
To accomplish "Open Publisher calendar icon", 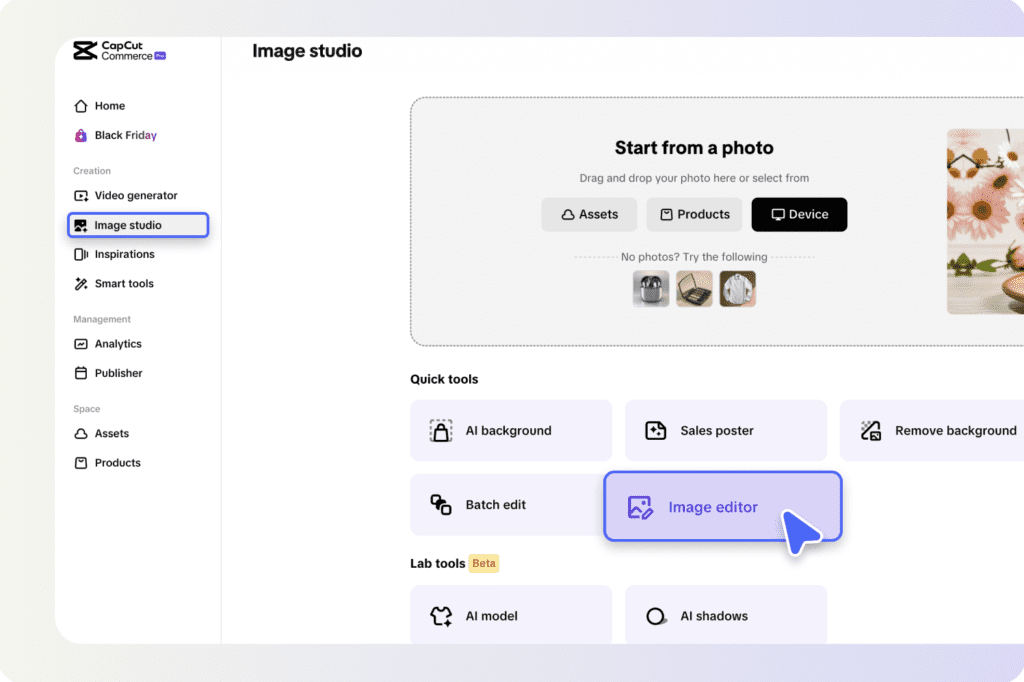I will pos(81,373).
